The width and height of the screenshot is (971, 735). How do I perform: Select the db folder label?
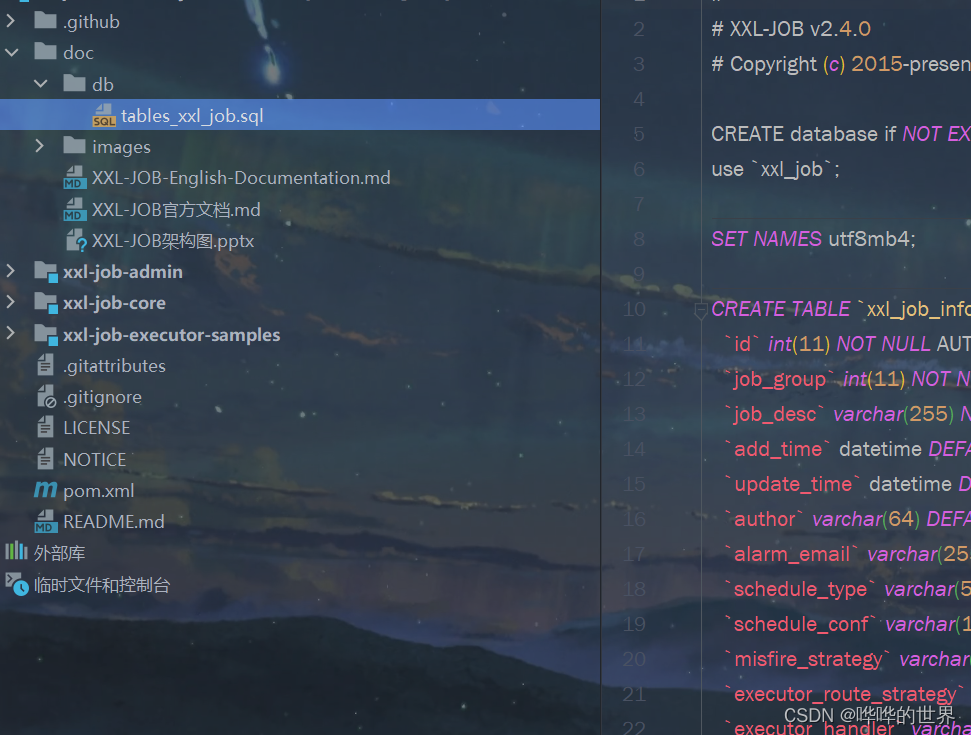[103, 84]
